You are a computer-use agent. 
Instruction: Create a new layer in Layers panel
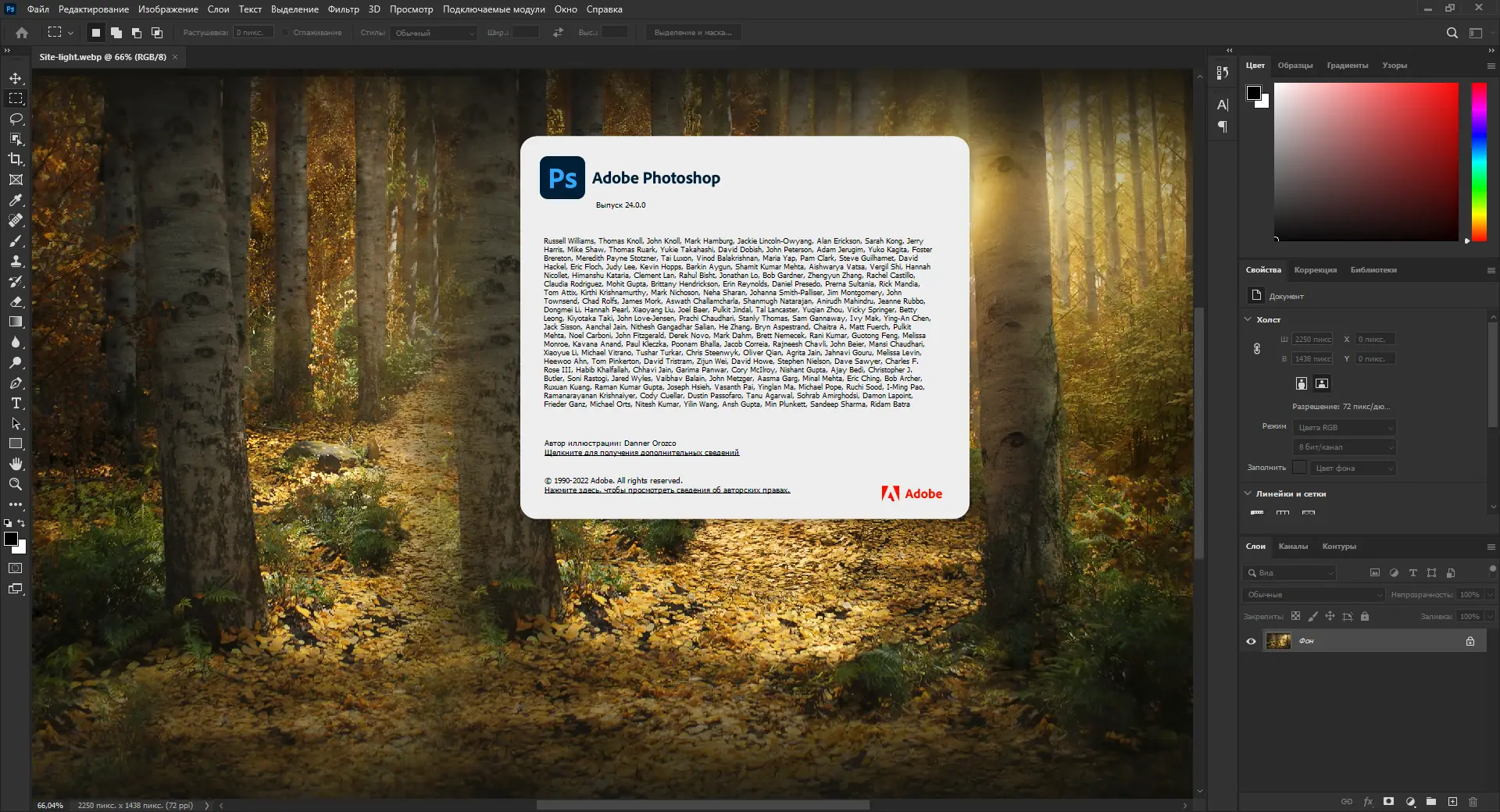[1454, 802]
